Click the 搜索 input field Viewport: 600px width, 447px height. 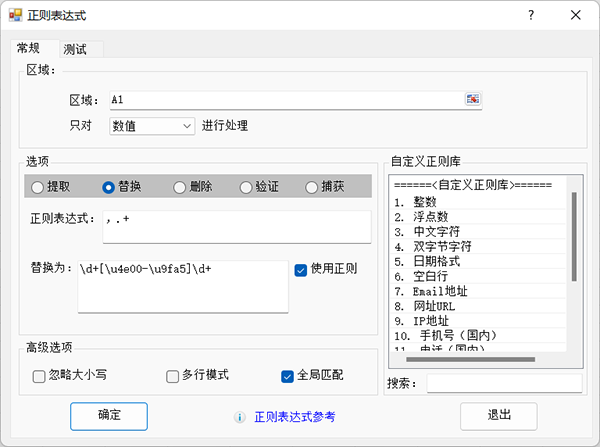[505, 383]
